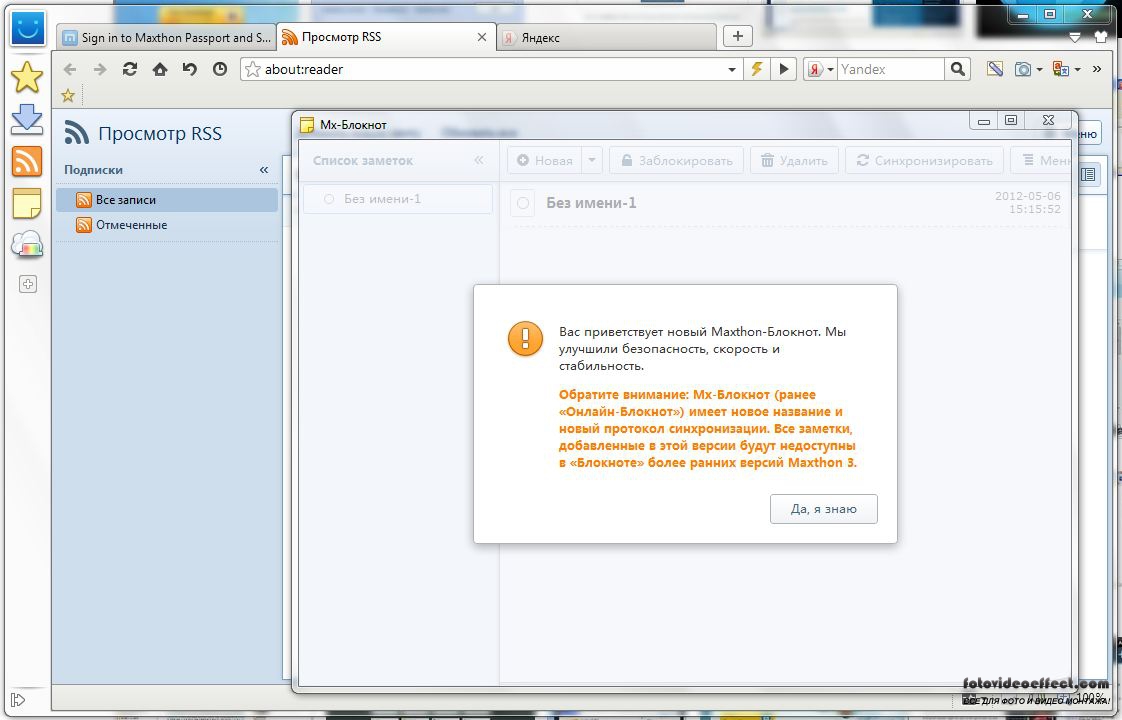Screen dimensions: 1122x720
Task: Expand the translate dropdown arrow
Action: point(1076,70)
